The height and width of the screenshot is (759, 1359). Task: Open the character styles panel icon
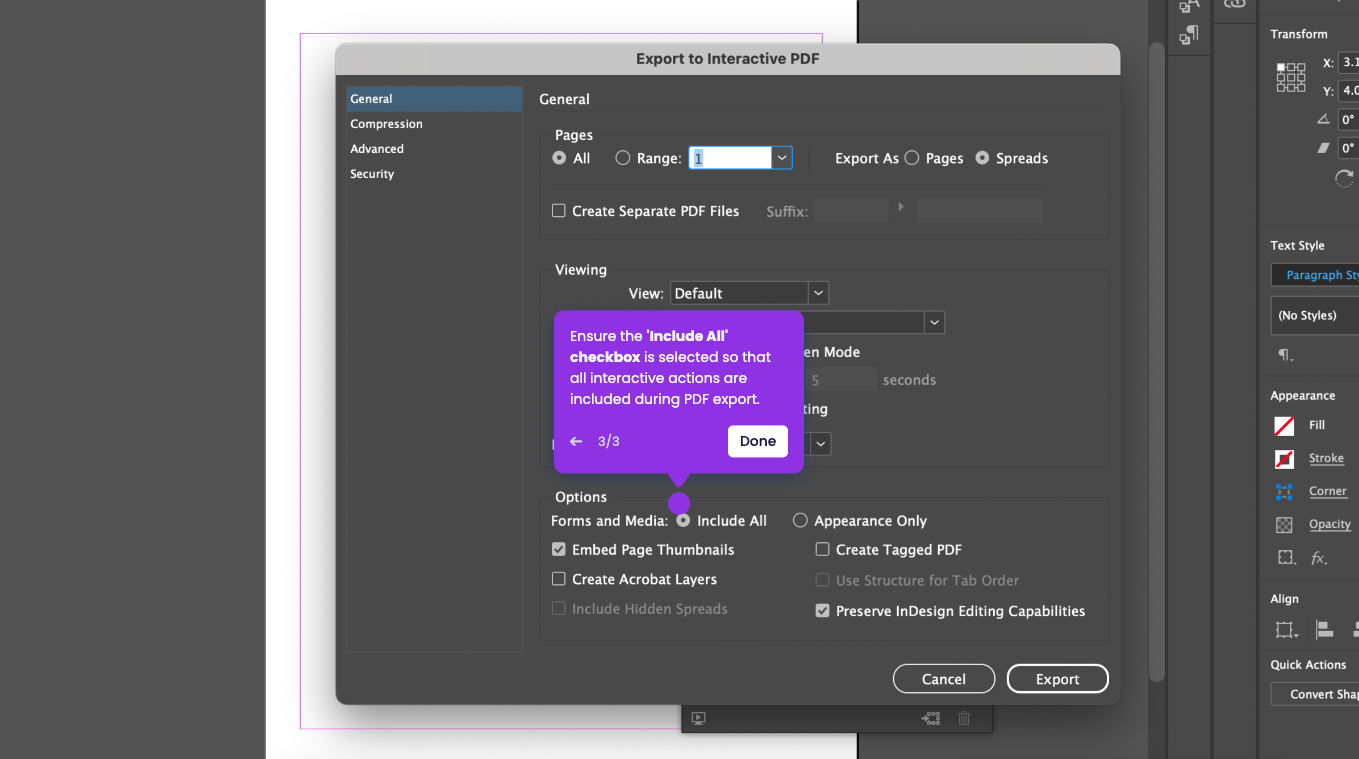tap(1189, 5)
